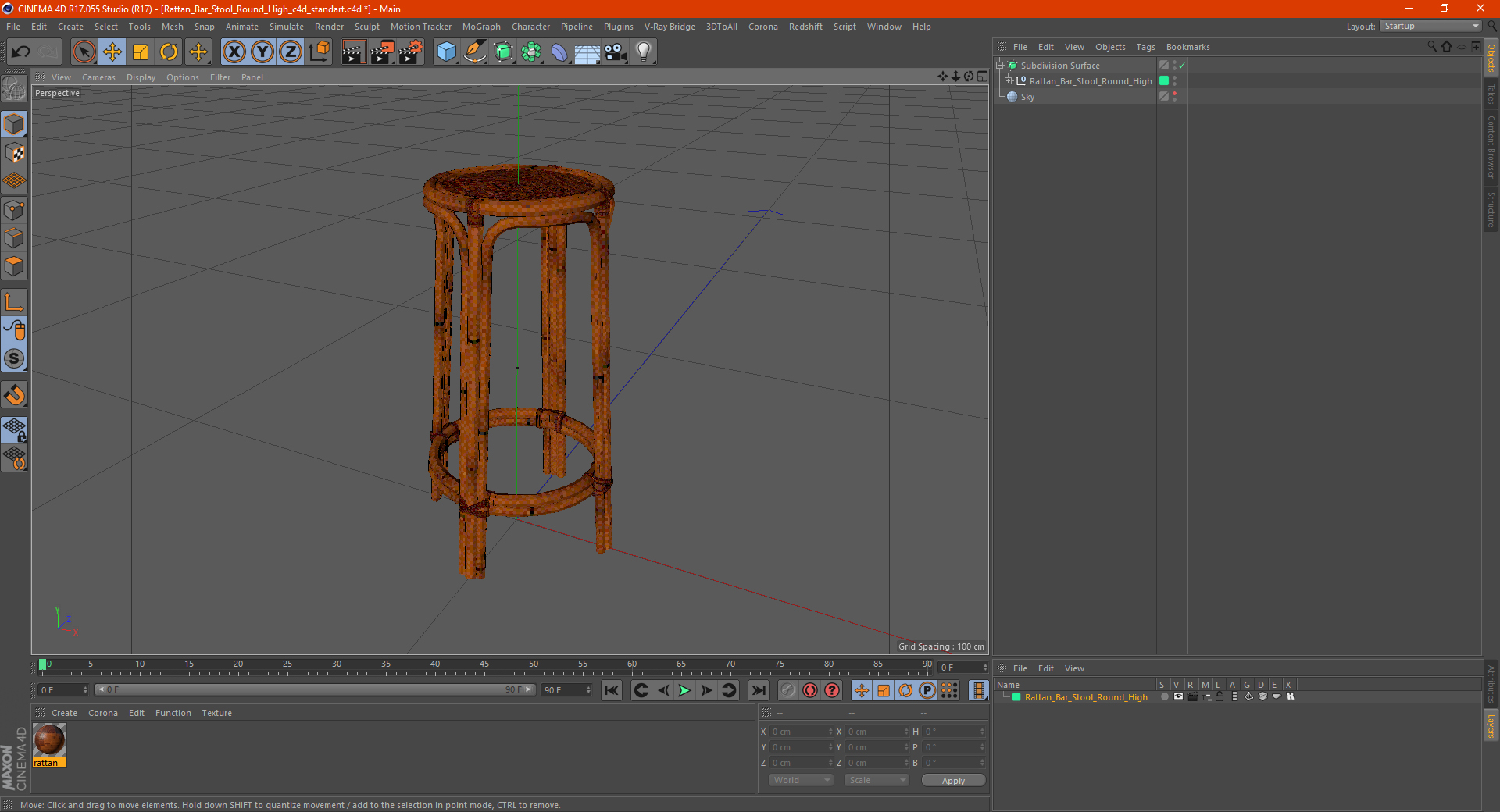Toggle X axis lock
This screenshot has height=812, width=1500.
click(x=234, y=52)
